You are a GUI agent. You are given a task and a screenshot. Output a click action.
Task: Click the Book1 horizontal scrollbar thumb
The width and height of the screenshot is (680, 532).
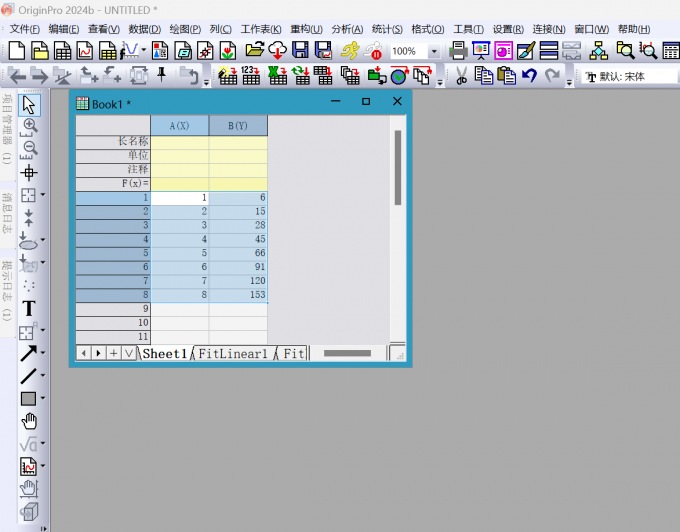coord(347,353)
